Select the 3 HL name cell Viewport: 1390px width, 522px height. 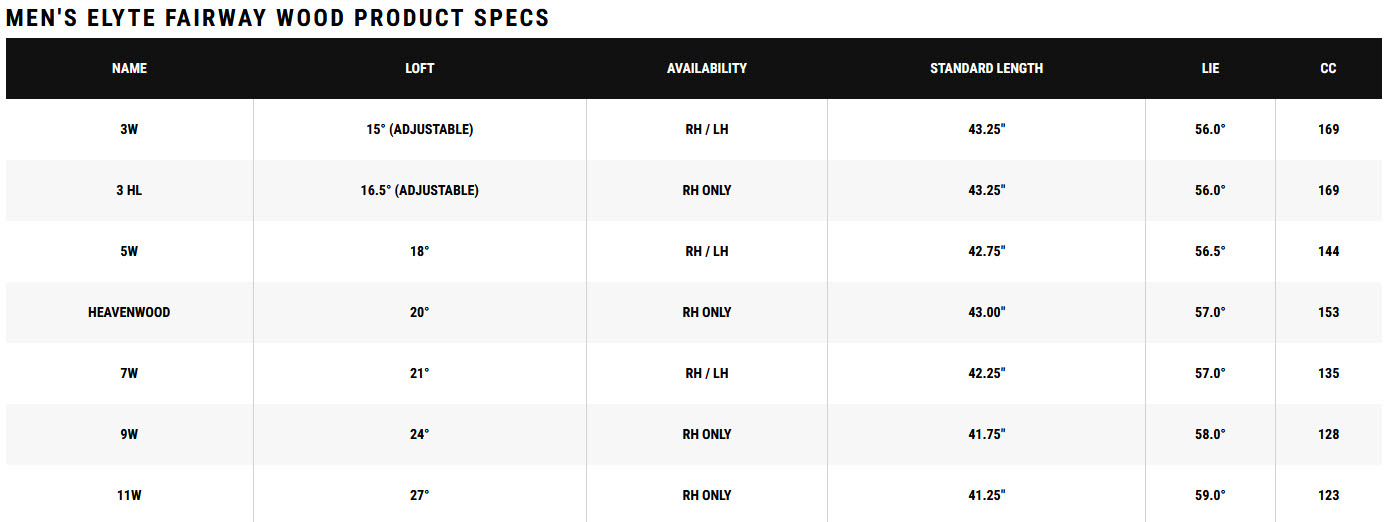(129, 191)
